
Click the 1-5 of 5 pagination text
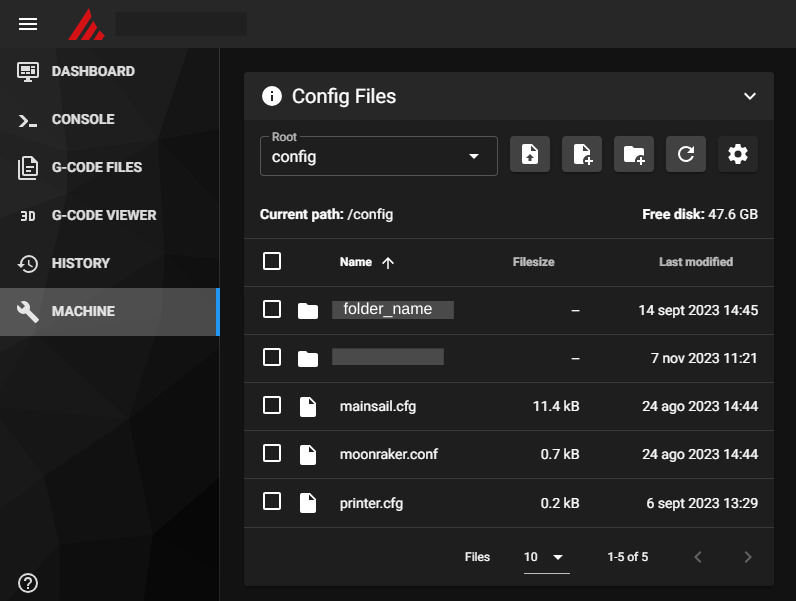click(x=627, y=557)
